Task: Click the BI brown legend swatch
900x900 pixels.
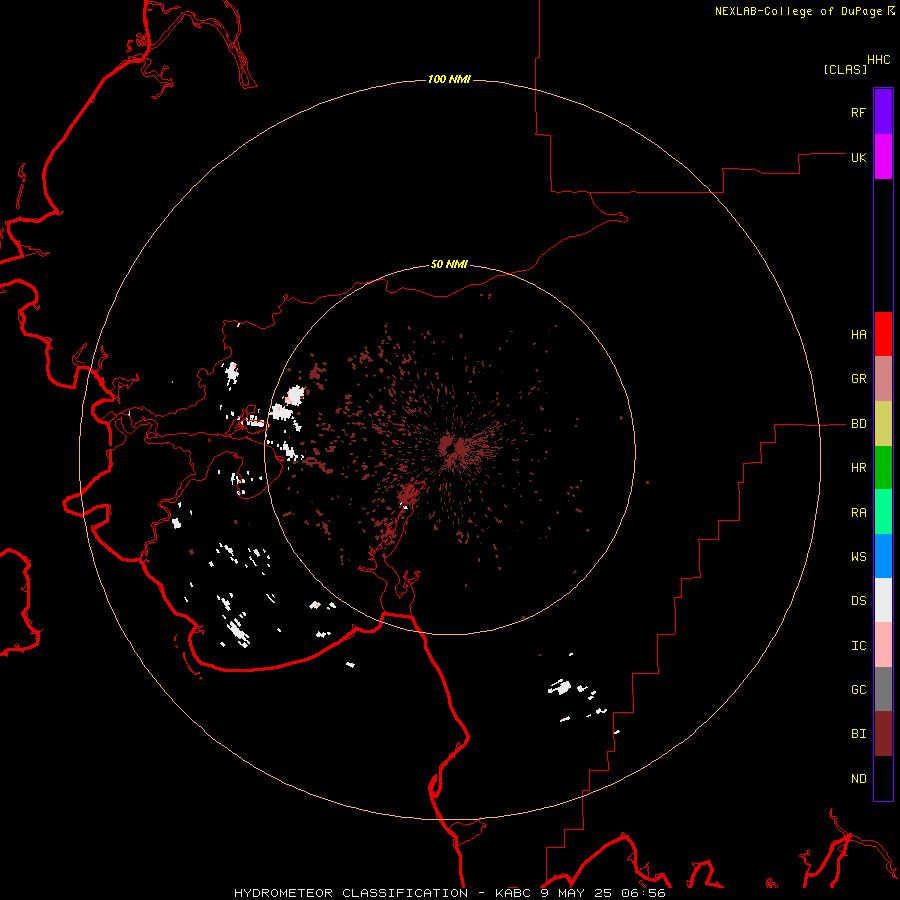Action: point(883,734)
